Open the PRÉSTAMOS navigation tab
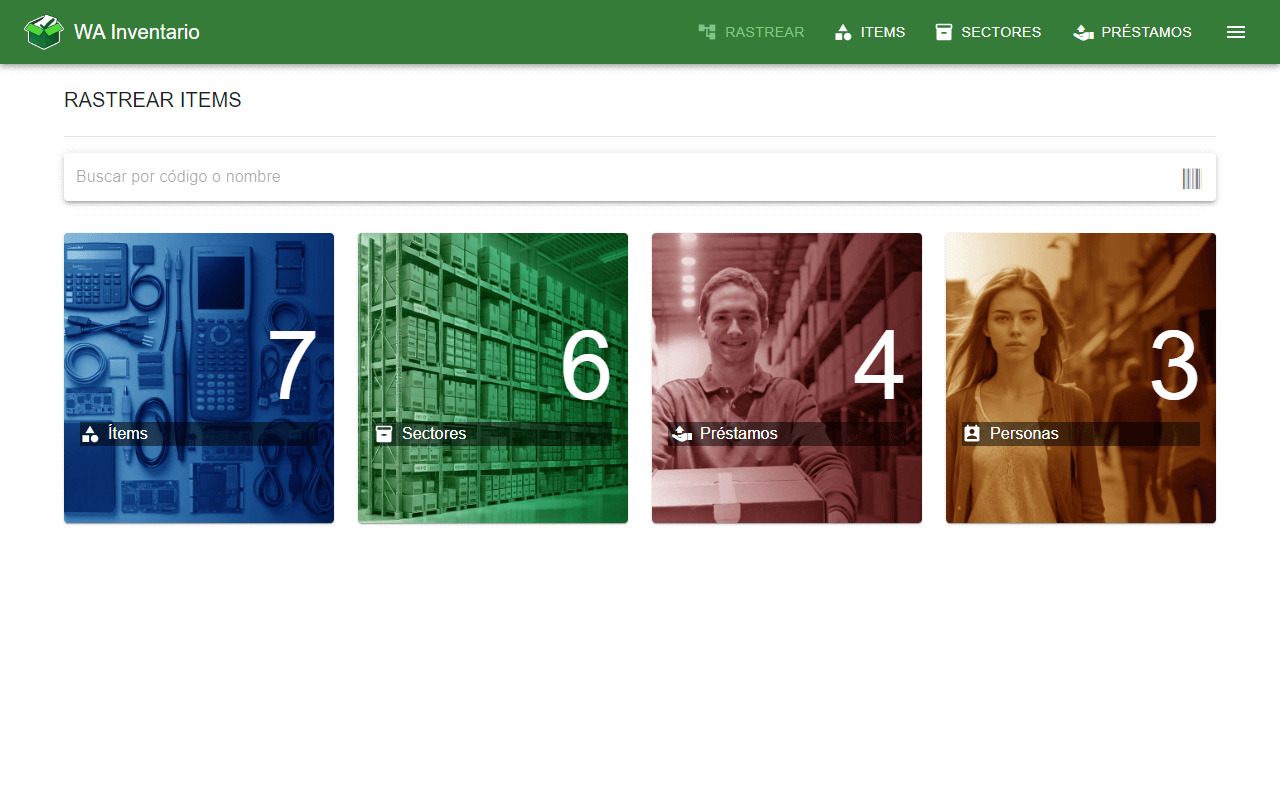 [x=1132, y=32]
